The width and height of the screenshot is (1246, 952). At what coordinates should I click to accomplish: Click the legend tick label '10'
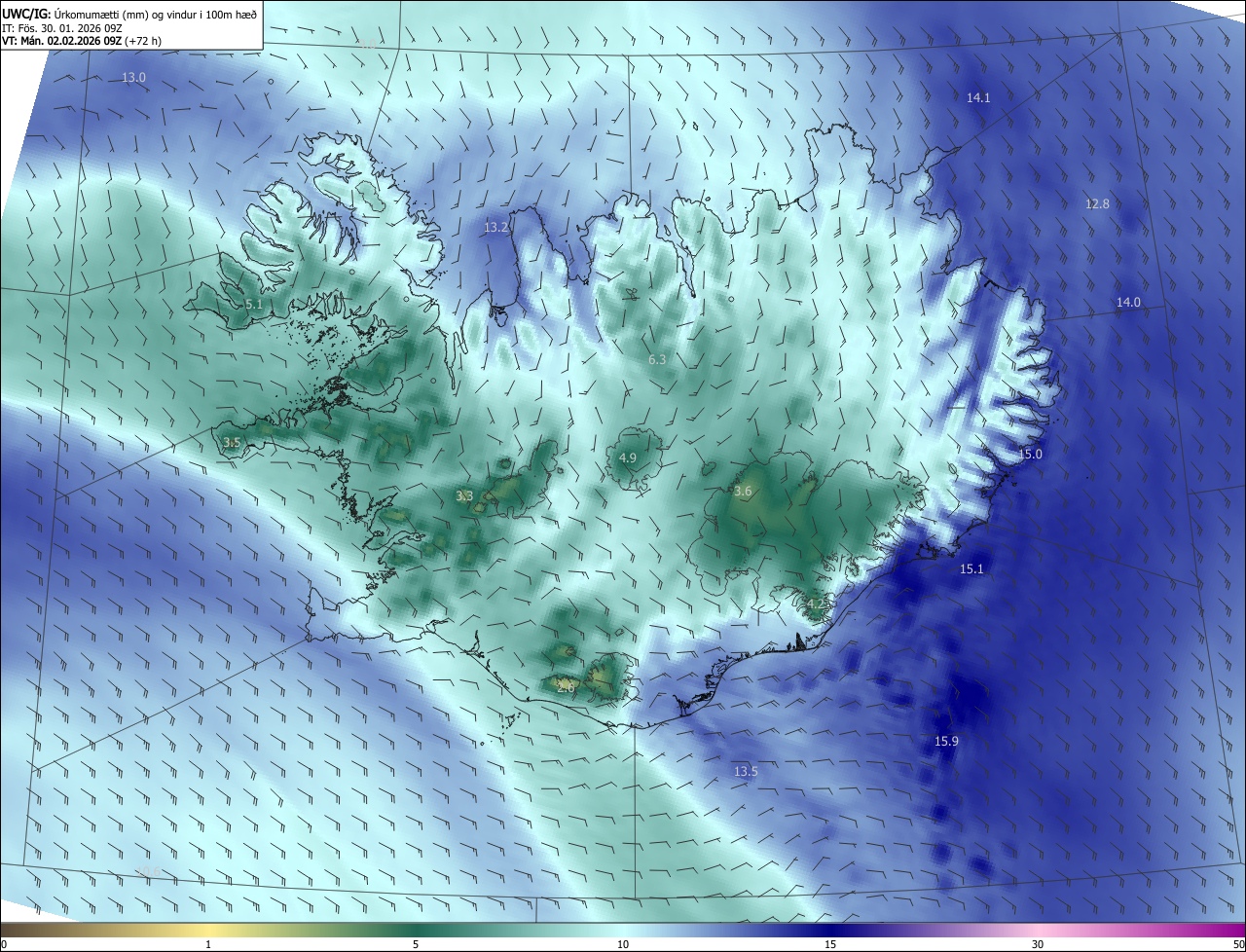pyautogui.click(x=623, y=944)
